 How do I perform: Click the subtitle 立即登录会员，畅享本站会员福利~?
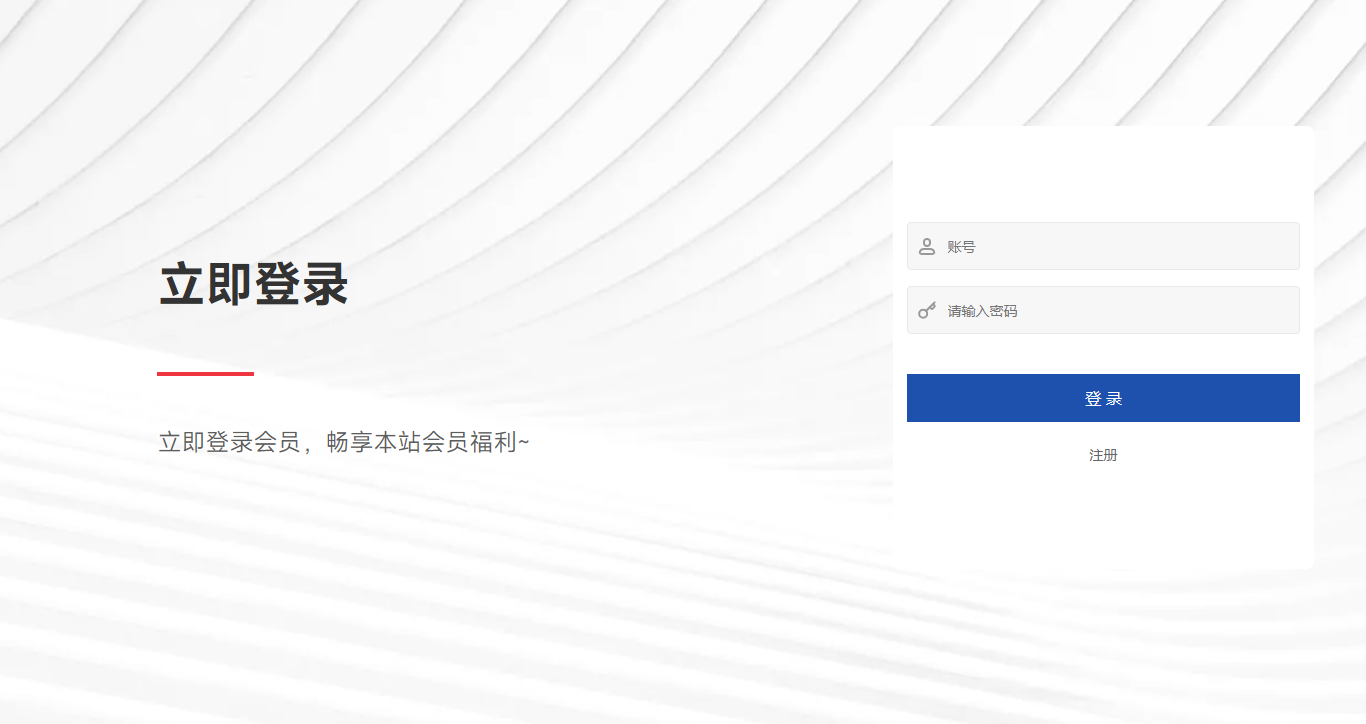point(344,442)
